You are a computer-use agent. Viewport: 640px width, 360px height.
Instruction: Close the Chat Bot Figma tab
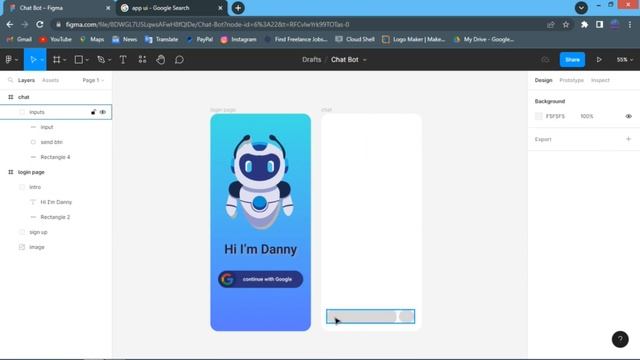[x=108, y=8]
